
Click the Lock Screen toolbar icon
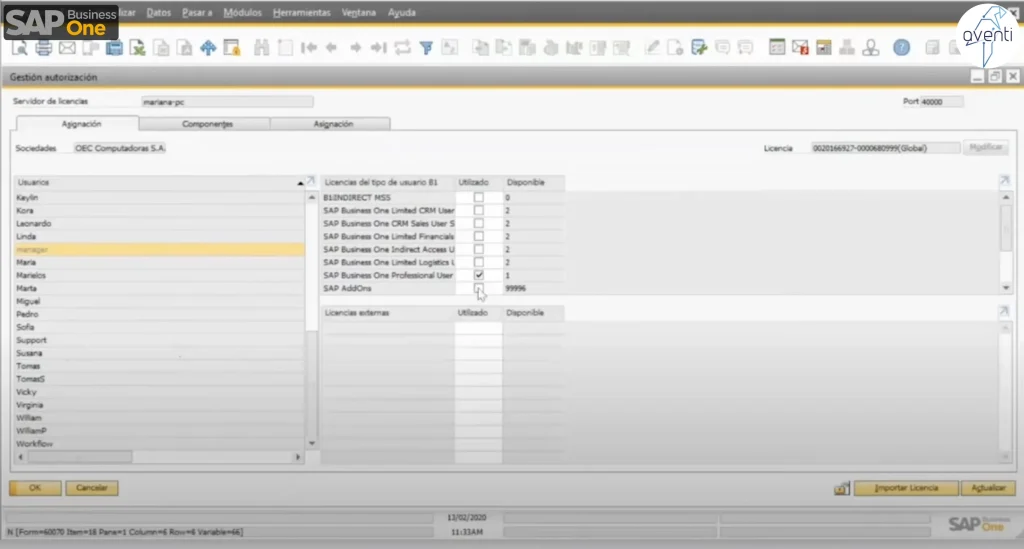point(232,48)
